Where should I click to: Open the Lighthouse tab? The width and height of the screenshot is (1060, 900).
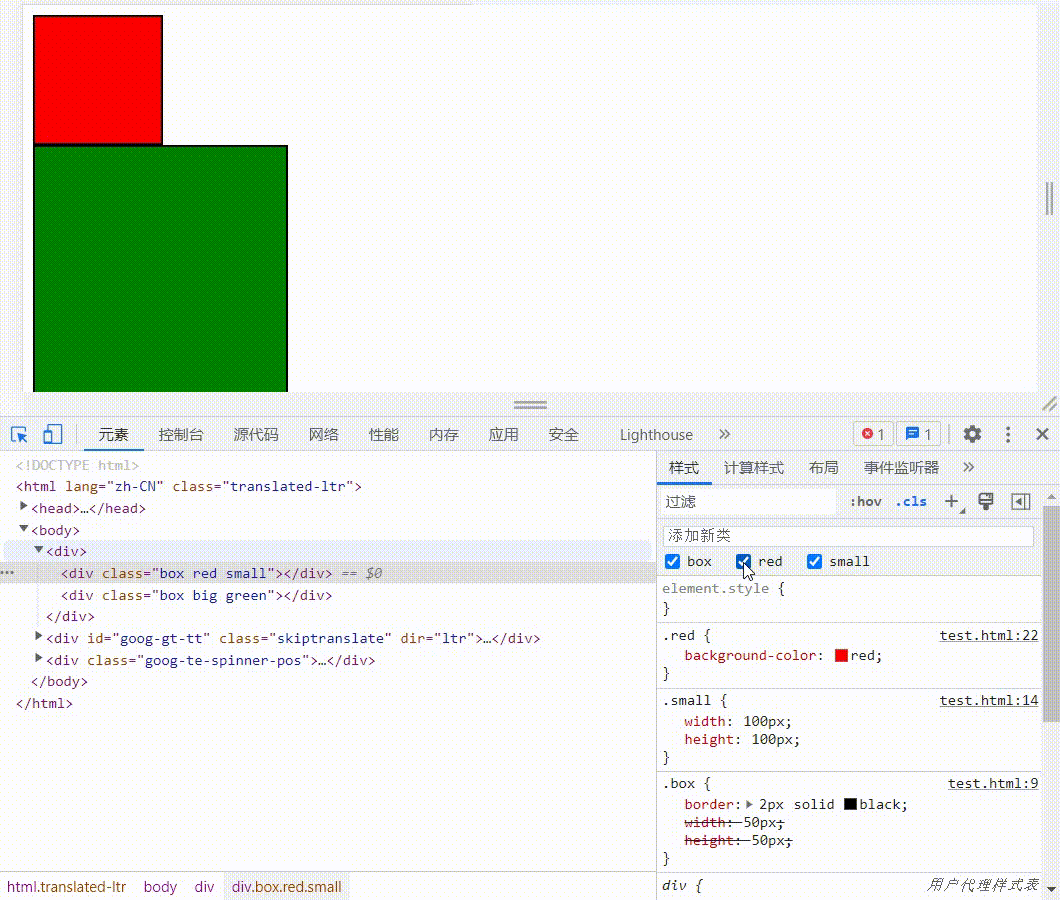[656, 434]
